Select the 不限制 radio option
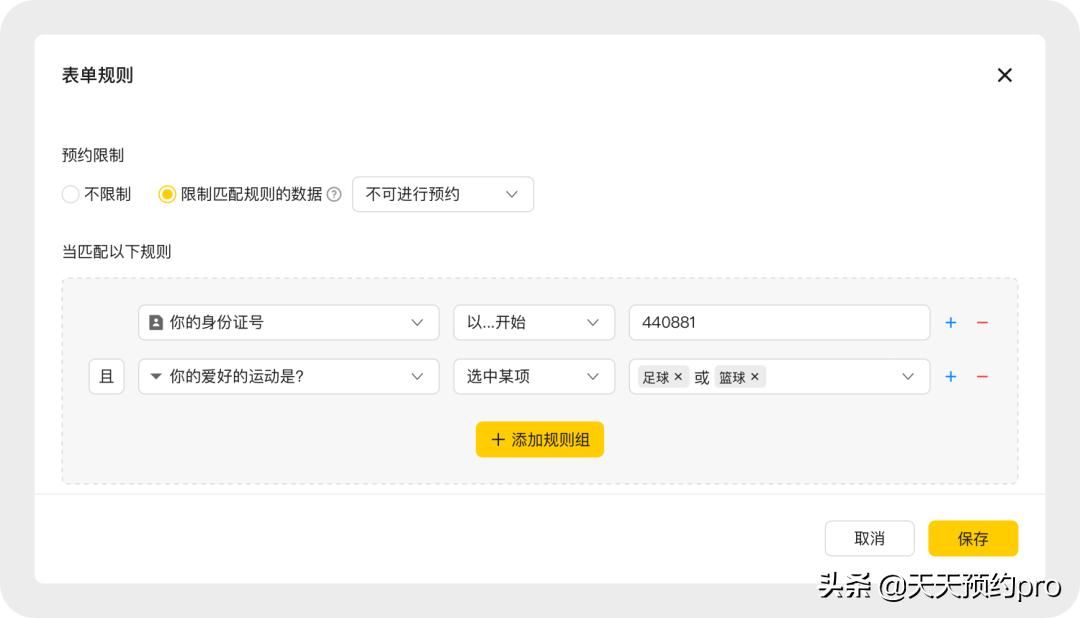Viewport: 1080px width, 618px height. [x=70, y=194]
